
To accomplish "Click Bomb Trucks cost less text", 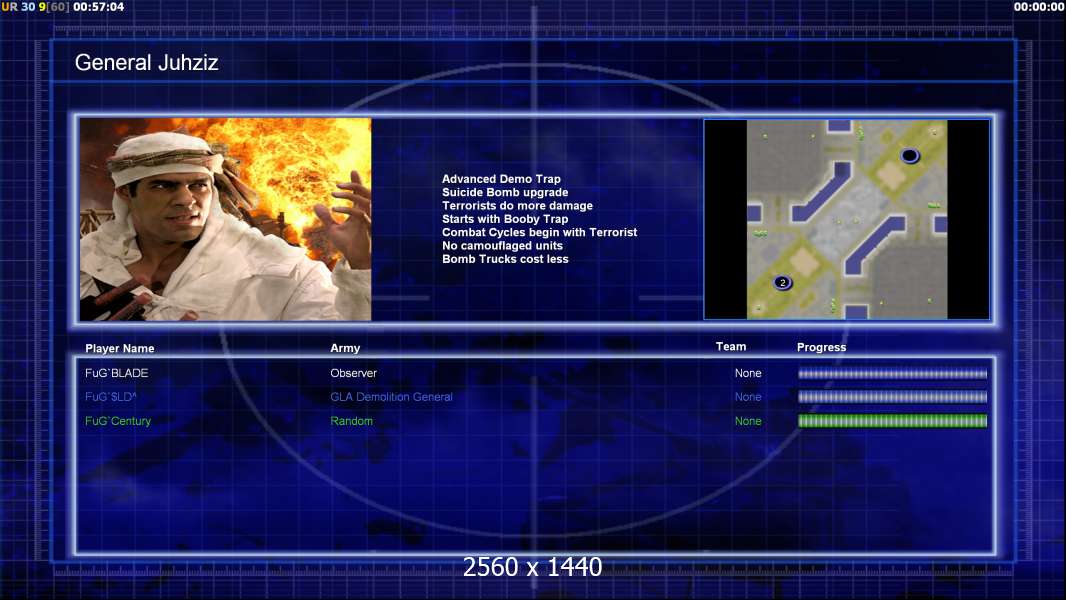I will pyautogui.click(x=505, y=259).
